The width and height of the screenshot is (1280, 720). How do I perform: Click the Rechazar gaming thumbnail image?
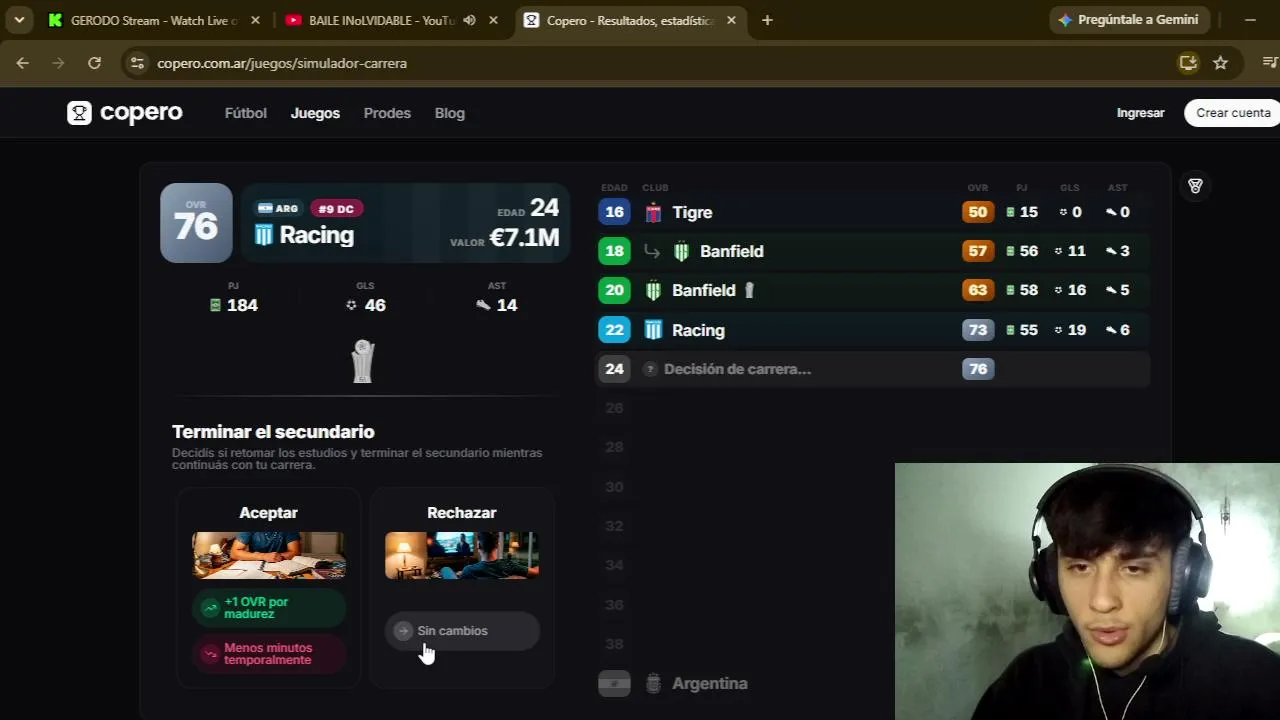[x=462, y=555]
